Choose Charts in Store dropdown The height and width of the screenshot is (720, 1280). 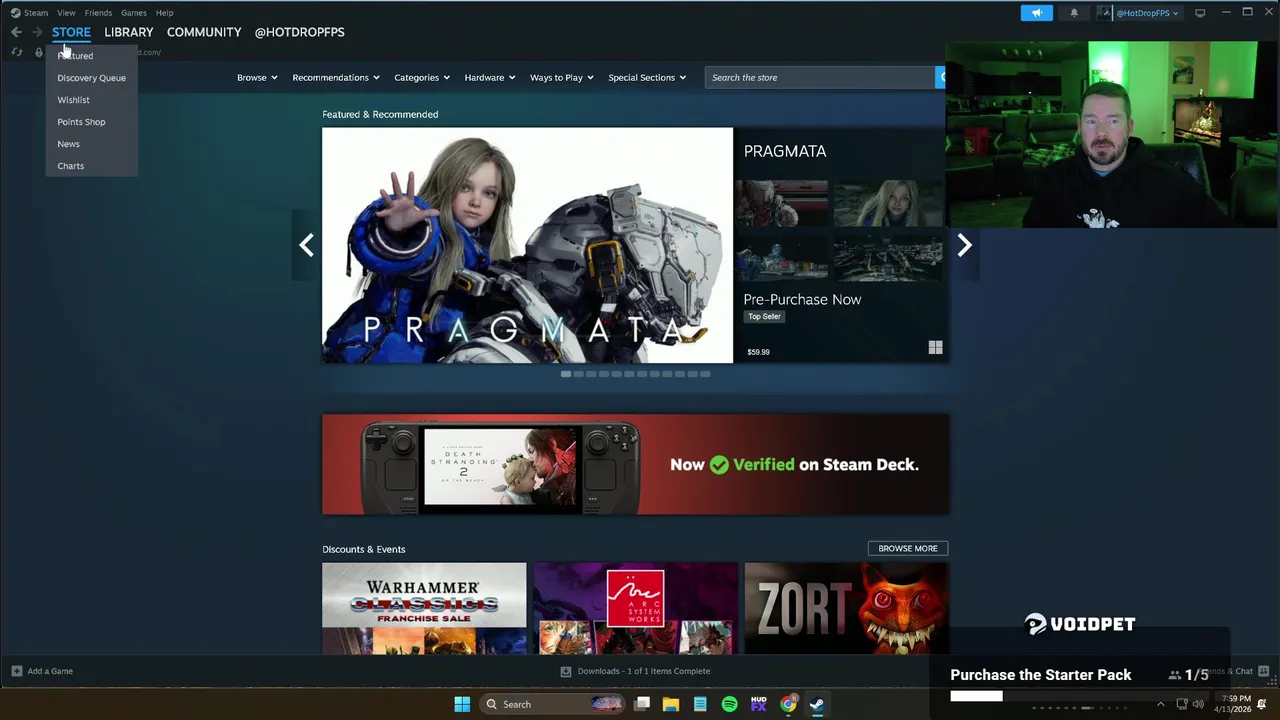91,166
